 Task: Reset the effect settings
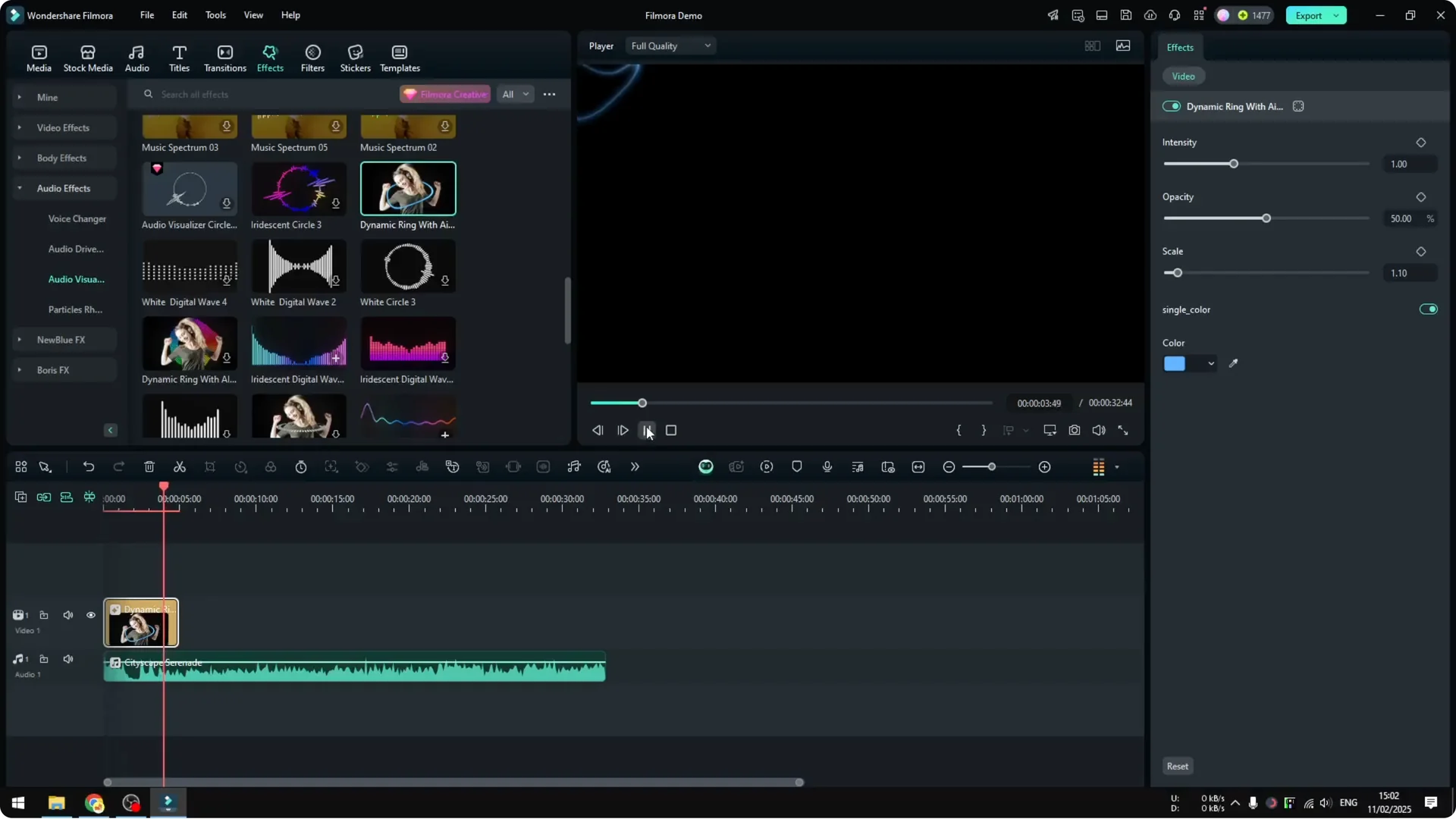point(1177,766)
